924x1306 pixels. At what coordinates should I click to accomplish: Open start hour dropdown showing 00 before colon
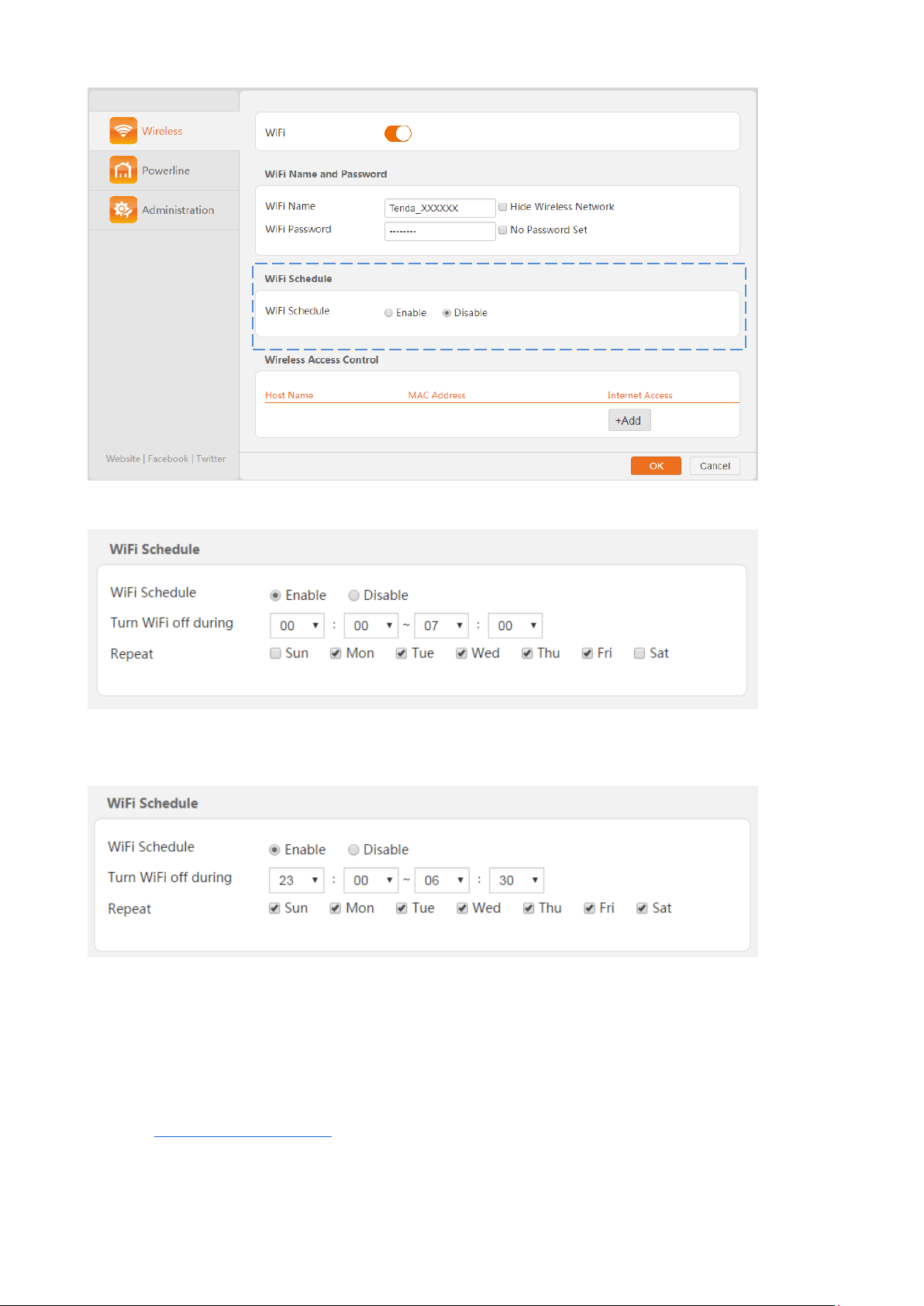(x=297, y=625)
